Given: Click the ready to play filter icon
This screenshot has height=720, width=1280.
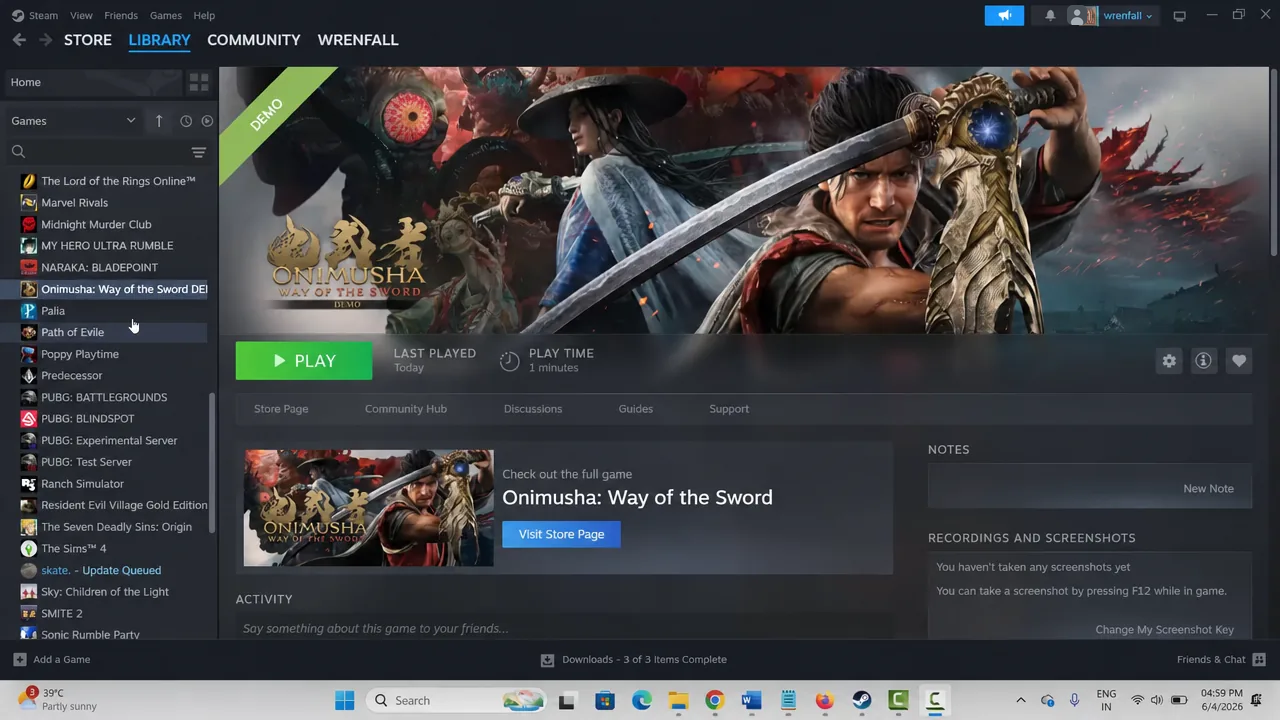Looking at the screenshot, I should click(x=207, y=121).
